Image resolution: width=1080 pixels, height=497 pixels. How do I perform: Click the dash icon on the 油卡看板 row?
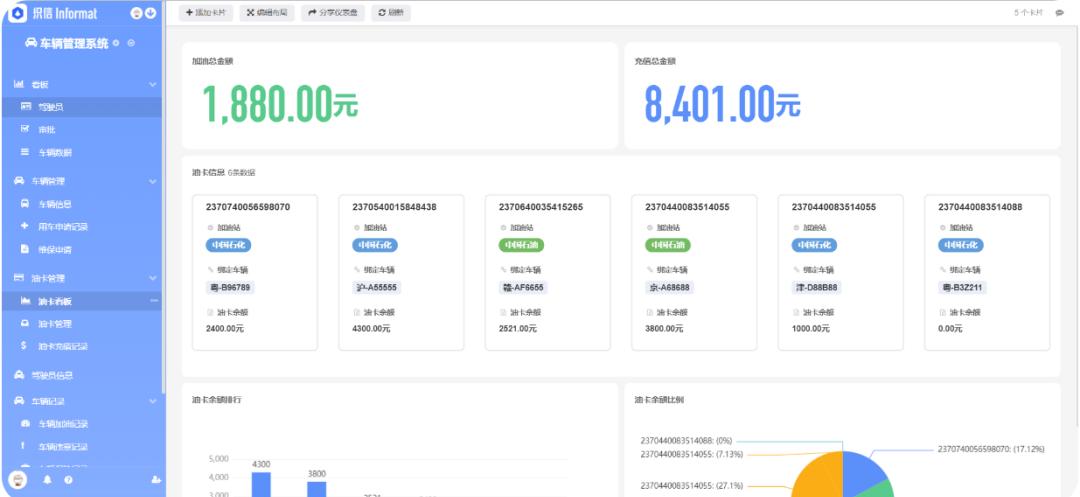(154, 301)
